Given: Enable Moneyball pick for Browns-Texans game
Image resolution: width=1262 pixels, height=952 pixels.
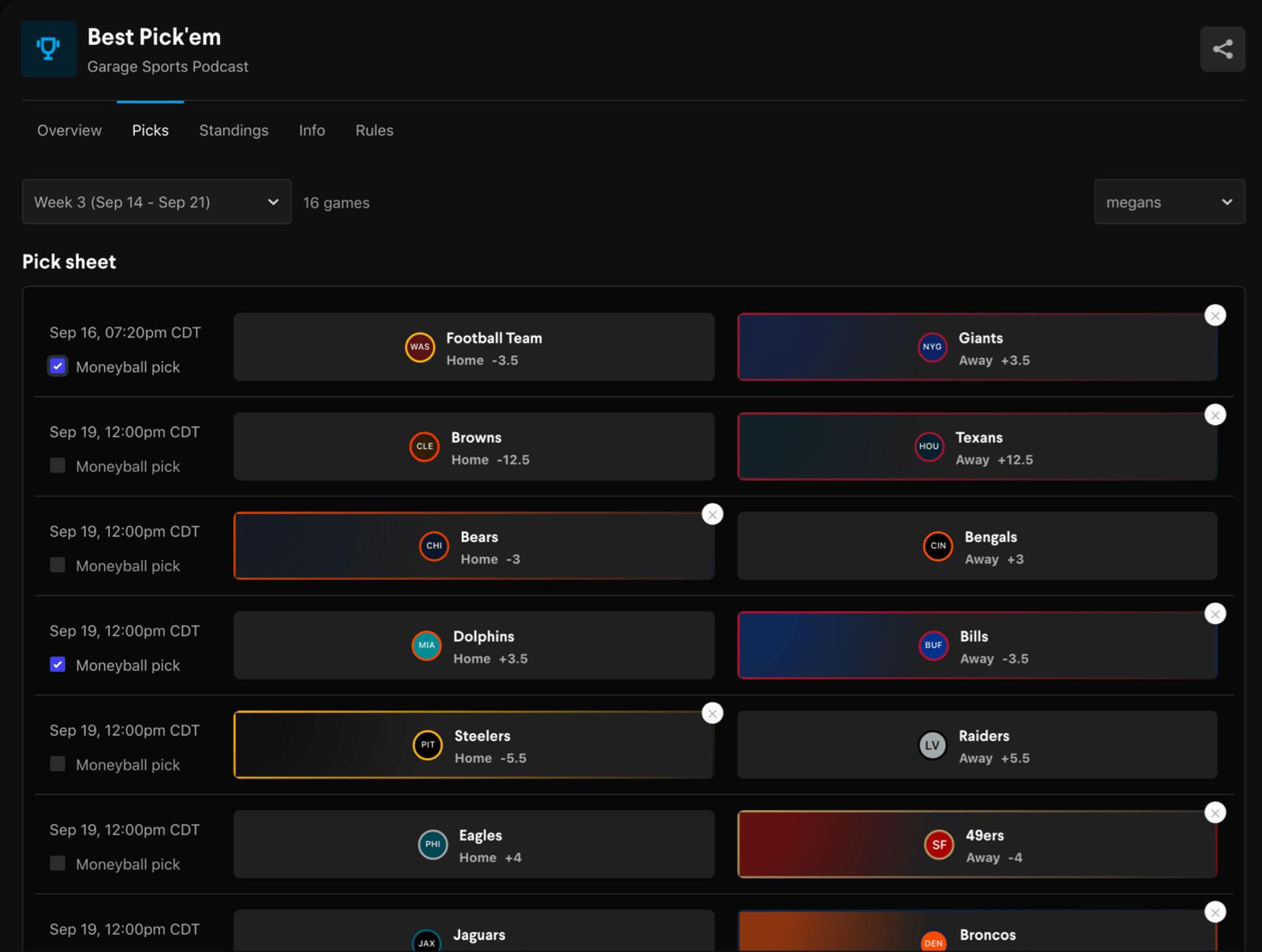Looking at the screenshot, I should coord(58,466).
